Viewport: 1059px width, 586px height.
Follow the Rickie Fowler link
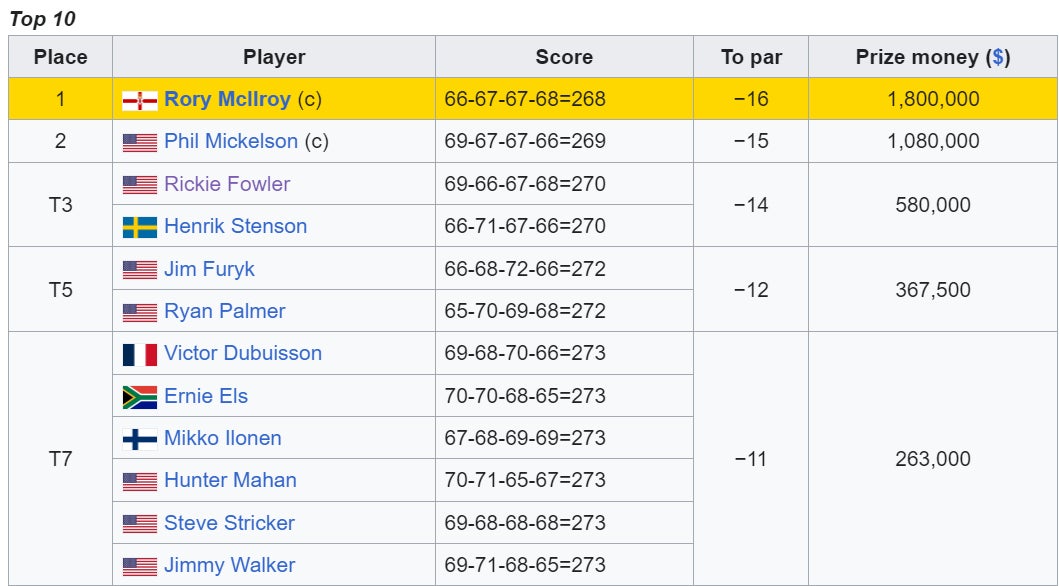227,184
